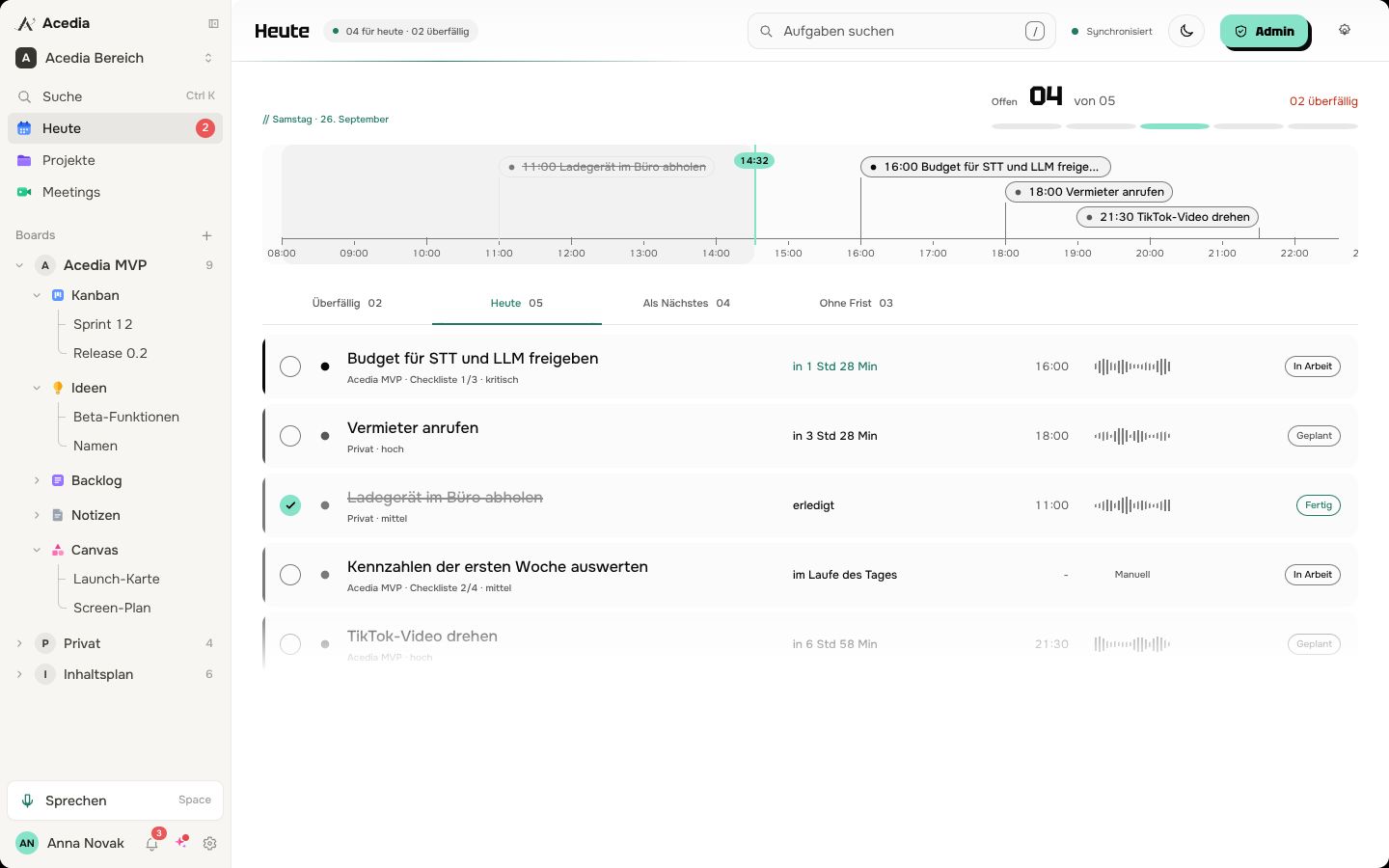
Task: Click the Geplant status of Vermieter anrufen
Action: 1314,436
